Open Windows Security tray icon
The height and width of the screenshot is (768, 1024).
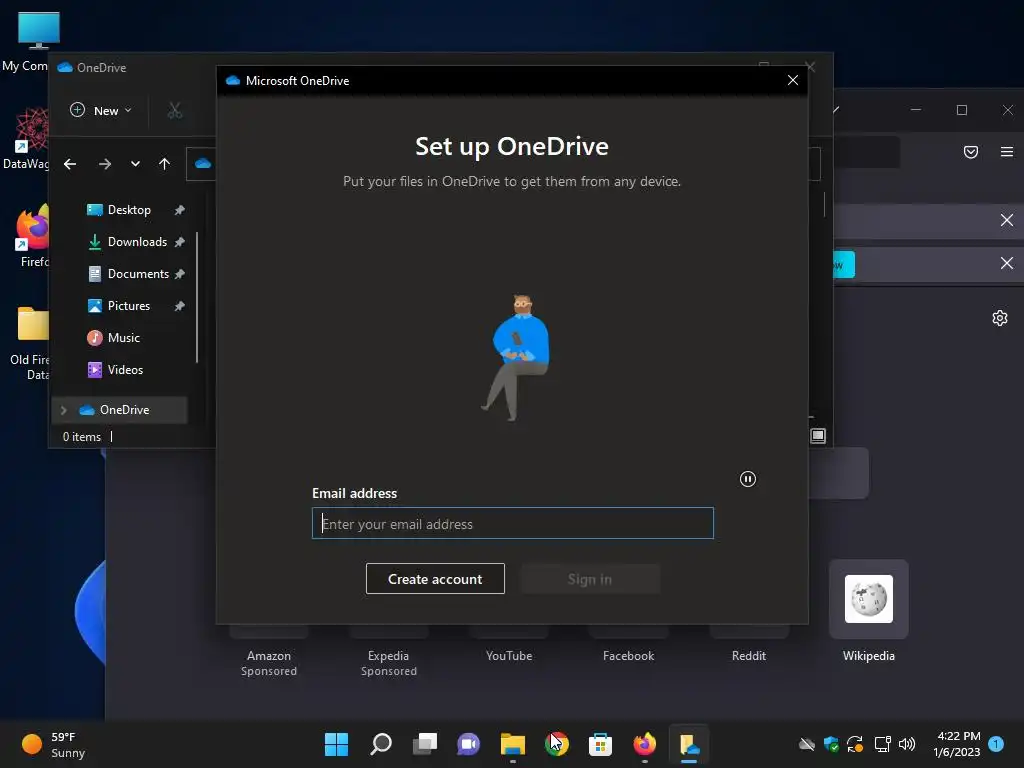pos(831,744)
